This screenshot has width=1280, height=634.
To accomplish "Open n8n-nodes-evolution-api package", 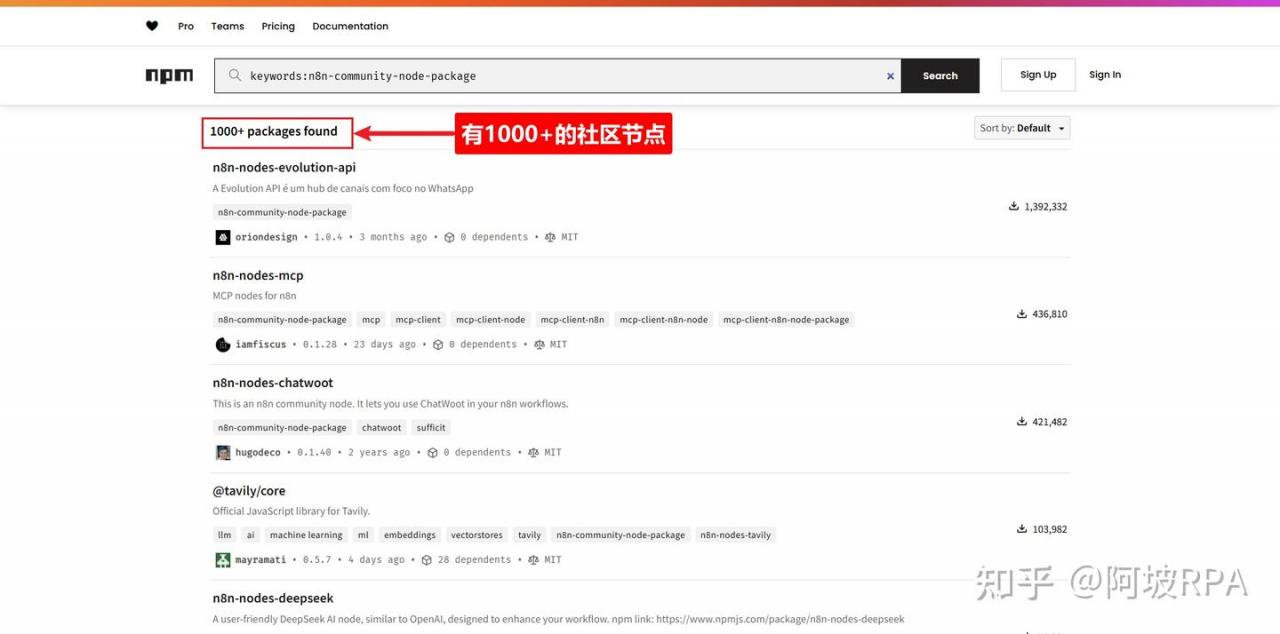I will tap(284, 167).
